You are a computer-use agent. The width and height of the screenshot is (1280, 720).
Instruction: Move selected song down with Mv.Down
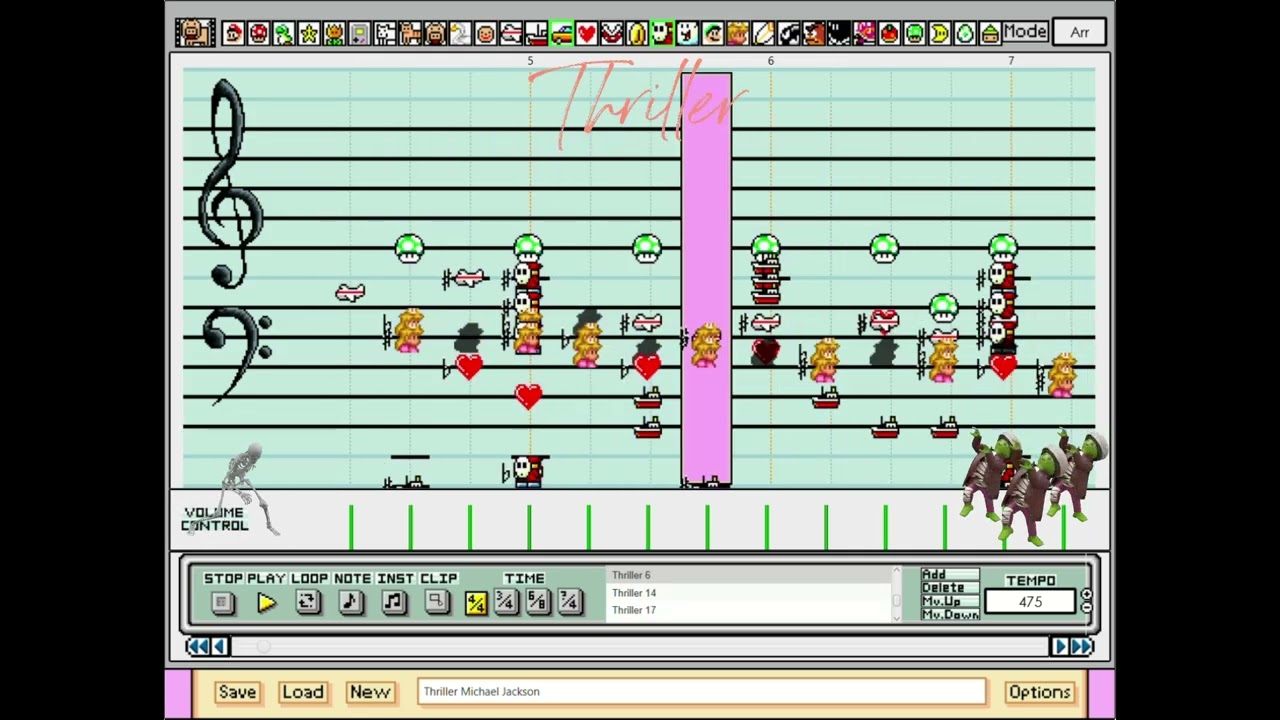point(950,615)
